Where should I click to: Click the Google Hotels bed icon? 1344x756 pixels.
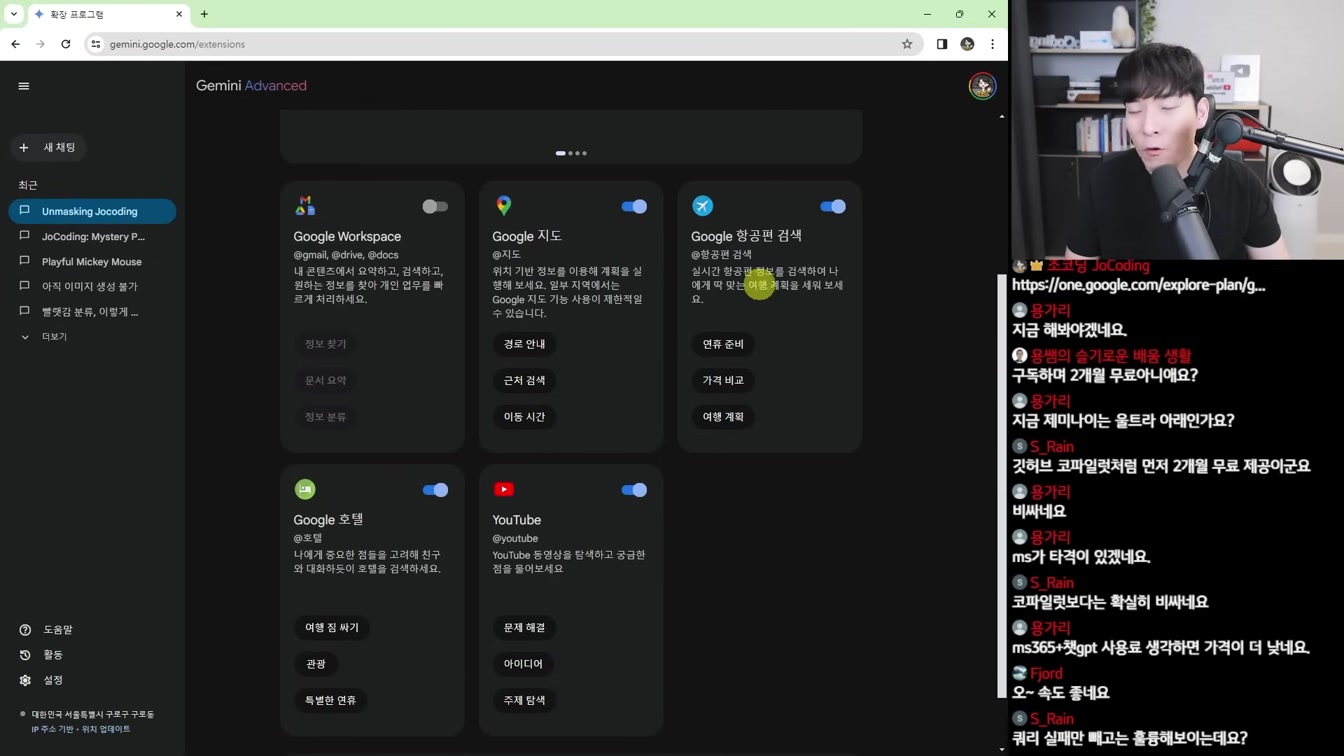click(305, 489)
